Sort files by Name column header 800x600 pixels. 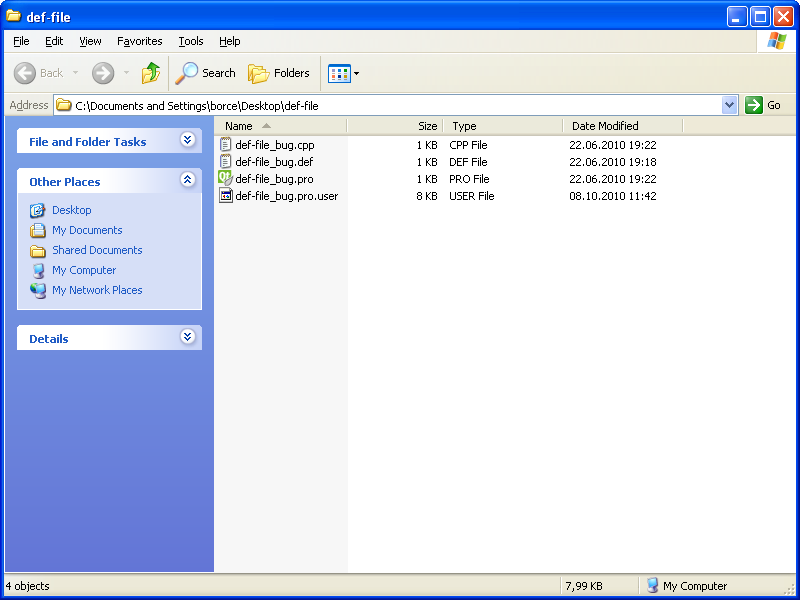(x=239, y=126)
